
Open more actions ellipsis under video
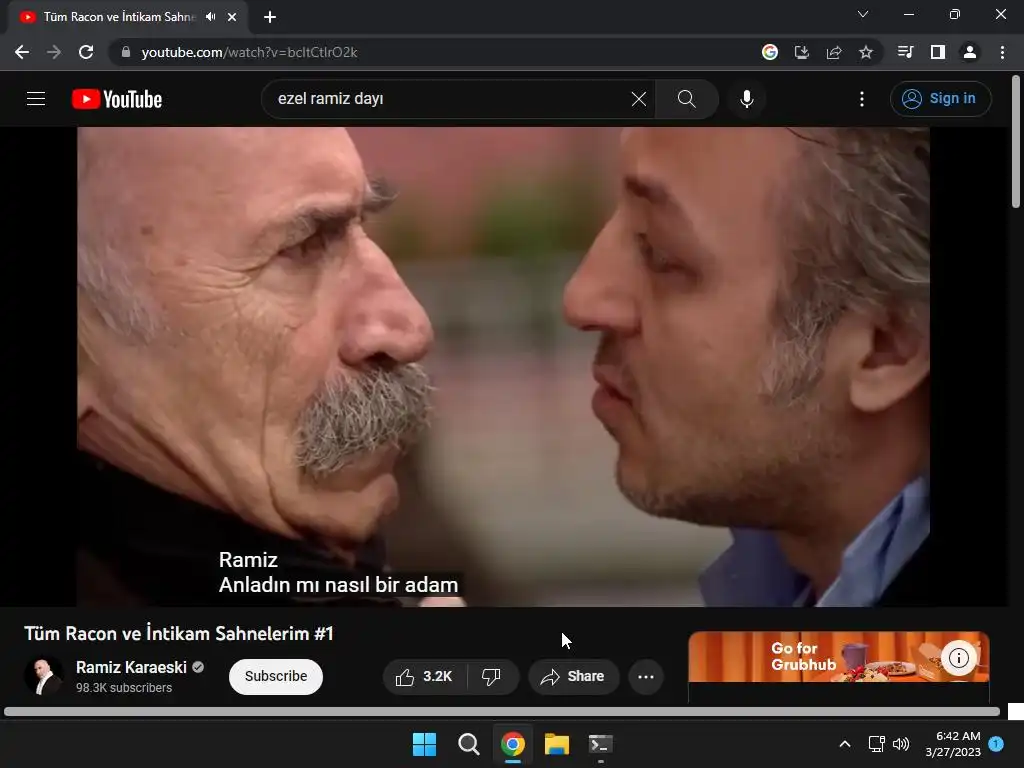pos(646,677)
